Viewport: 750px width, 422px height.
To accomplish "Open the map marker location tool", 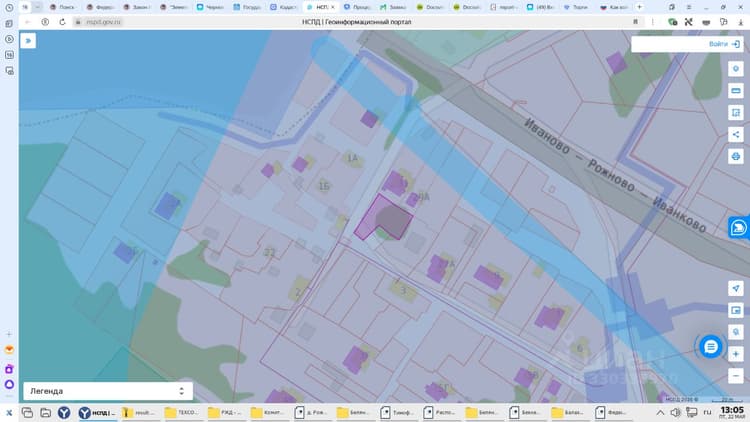I will 736,69.
